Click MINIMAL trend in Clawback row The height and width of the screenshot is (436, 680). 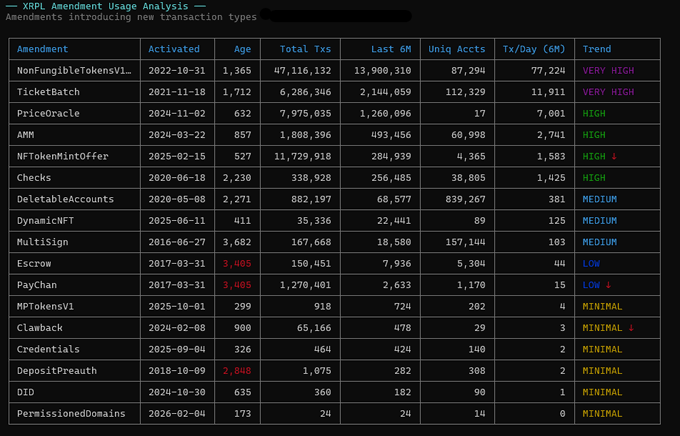click(x=602, y=328)
